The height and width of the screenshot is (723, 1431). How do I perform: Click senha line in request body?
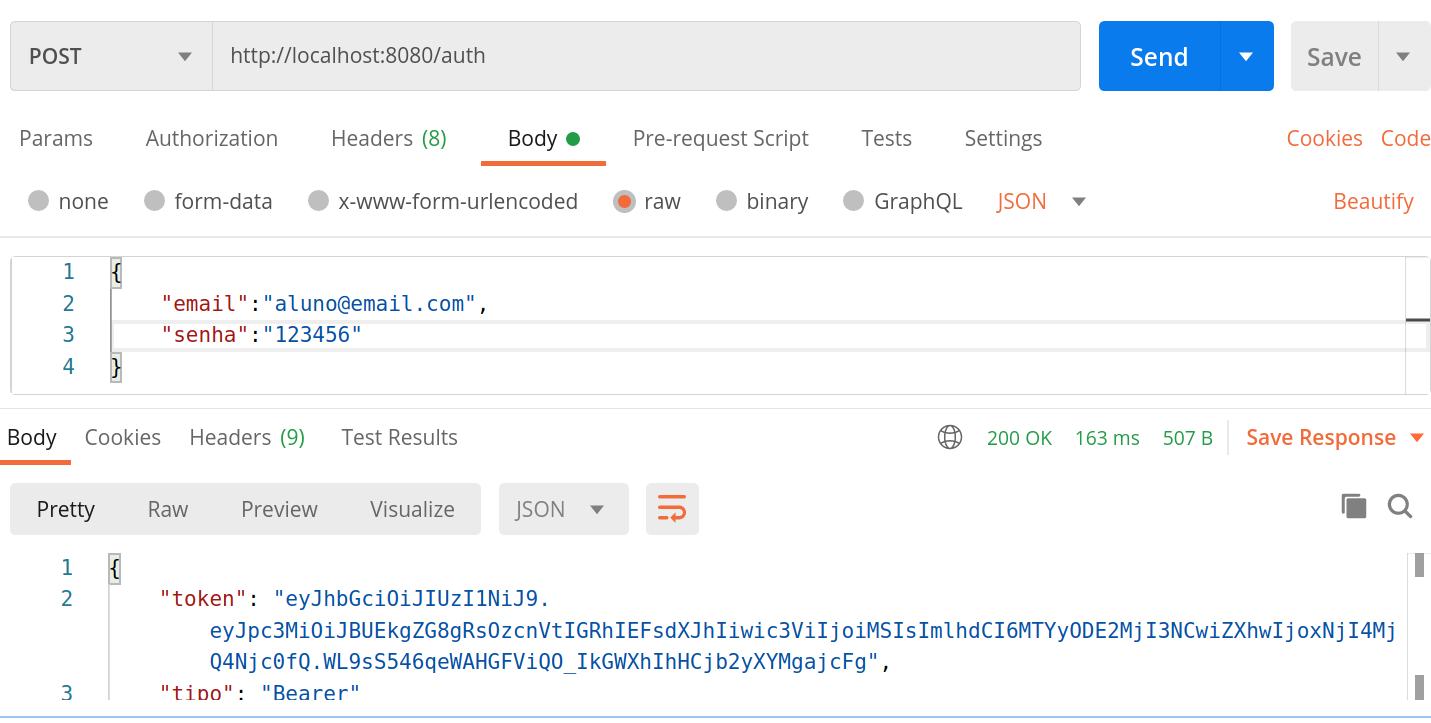261,334
